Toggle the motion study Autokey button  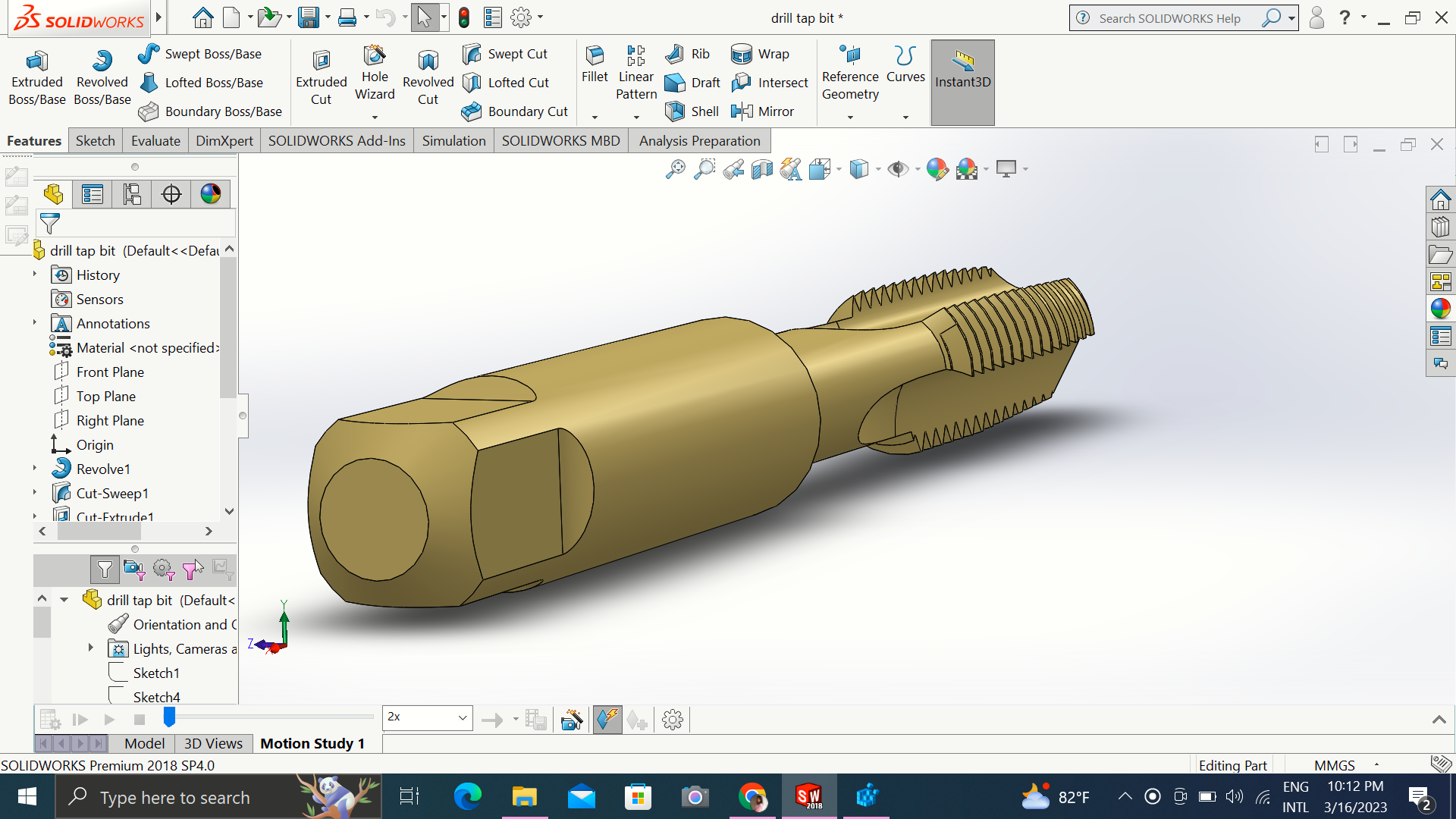pos(607,719)
